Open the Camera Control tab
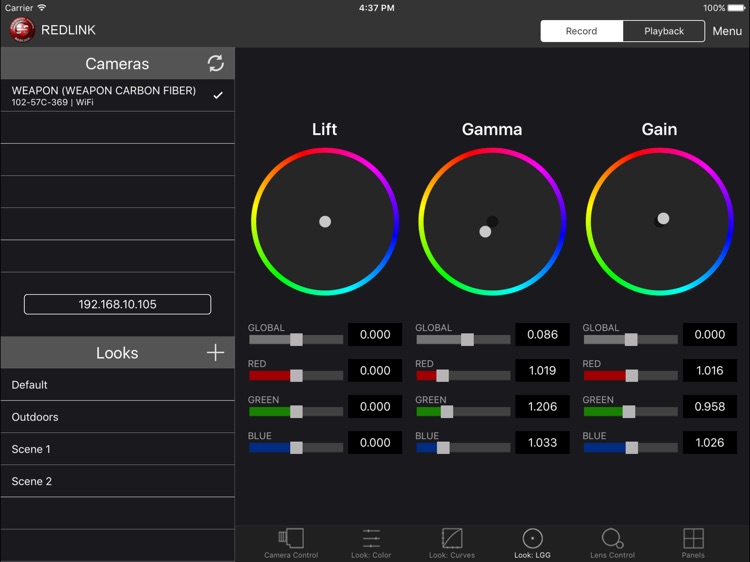This screenshot has height=562, width=750. tap(291, 544)
